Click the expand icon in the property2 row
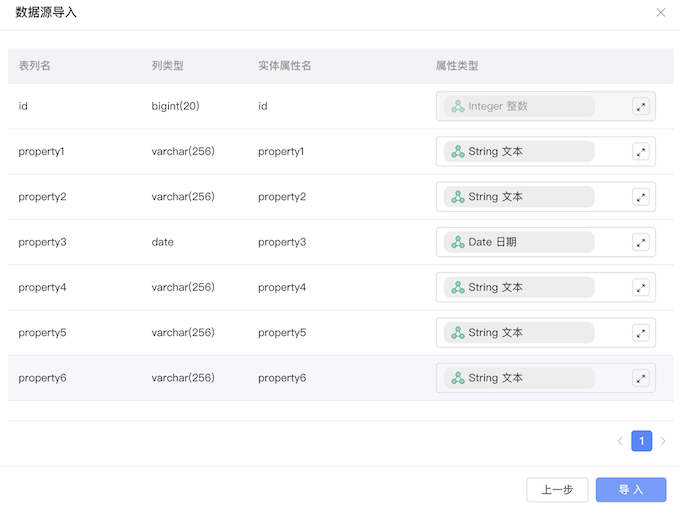The height and width of the screenshot is (508, 680). pos(641,197)
